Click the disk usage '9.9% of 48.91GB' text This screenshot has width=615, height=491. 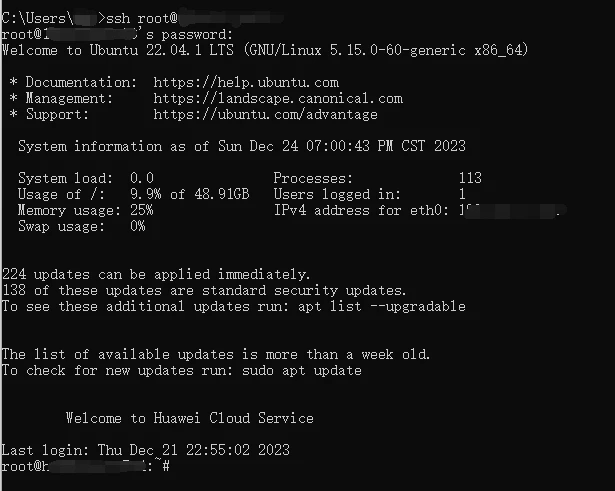(189, 195)
